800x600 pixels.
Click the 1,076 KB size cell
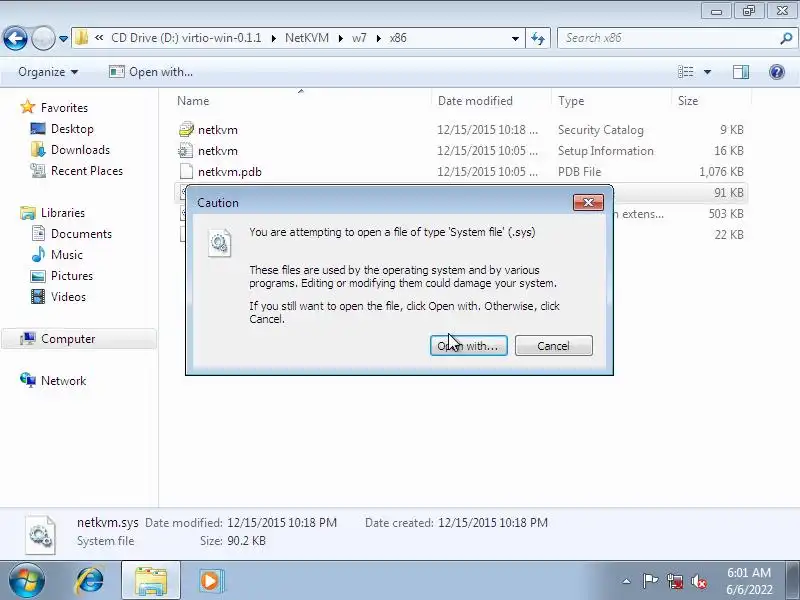(x=721, y=171)
